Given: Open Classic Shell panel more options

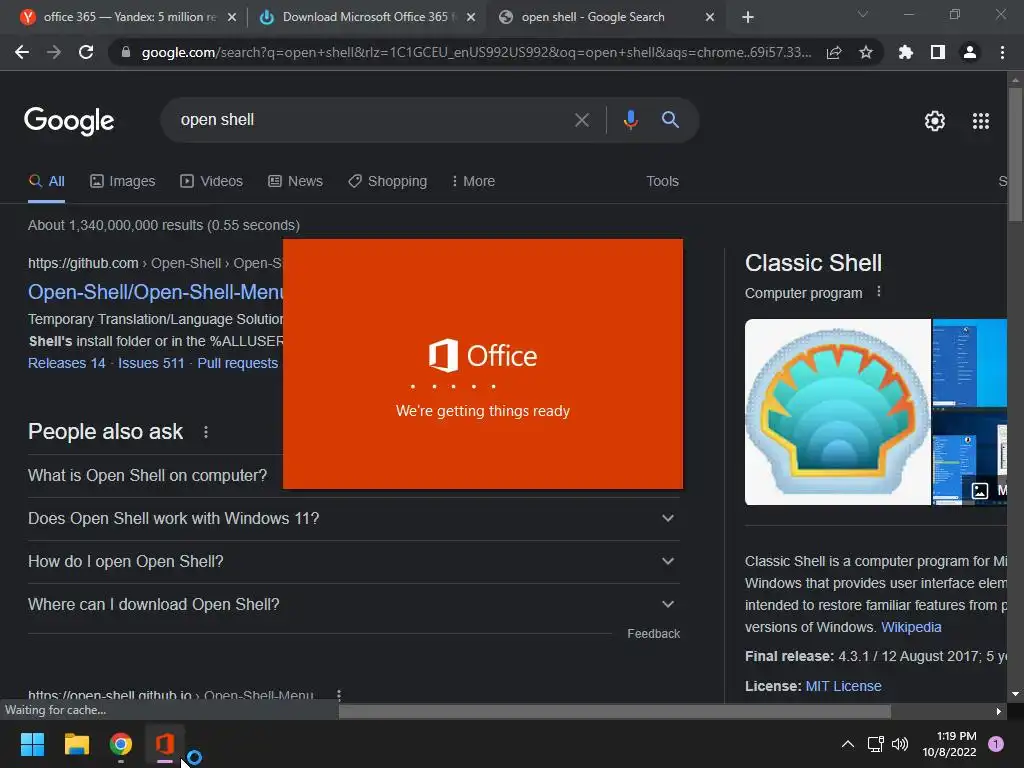Looking at the screenshot, I should [878, 292].
